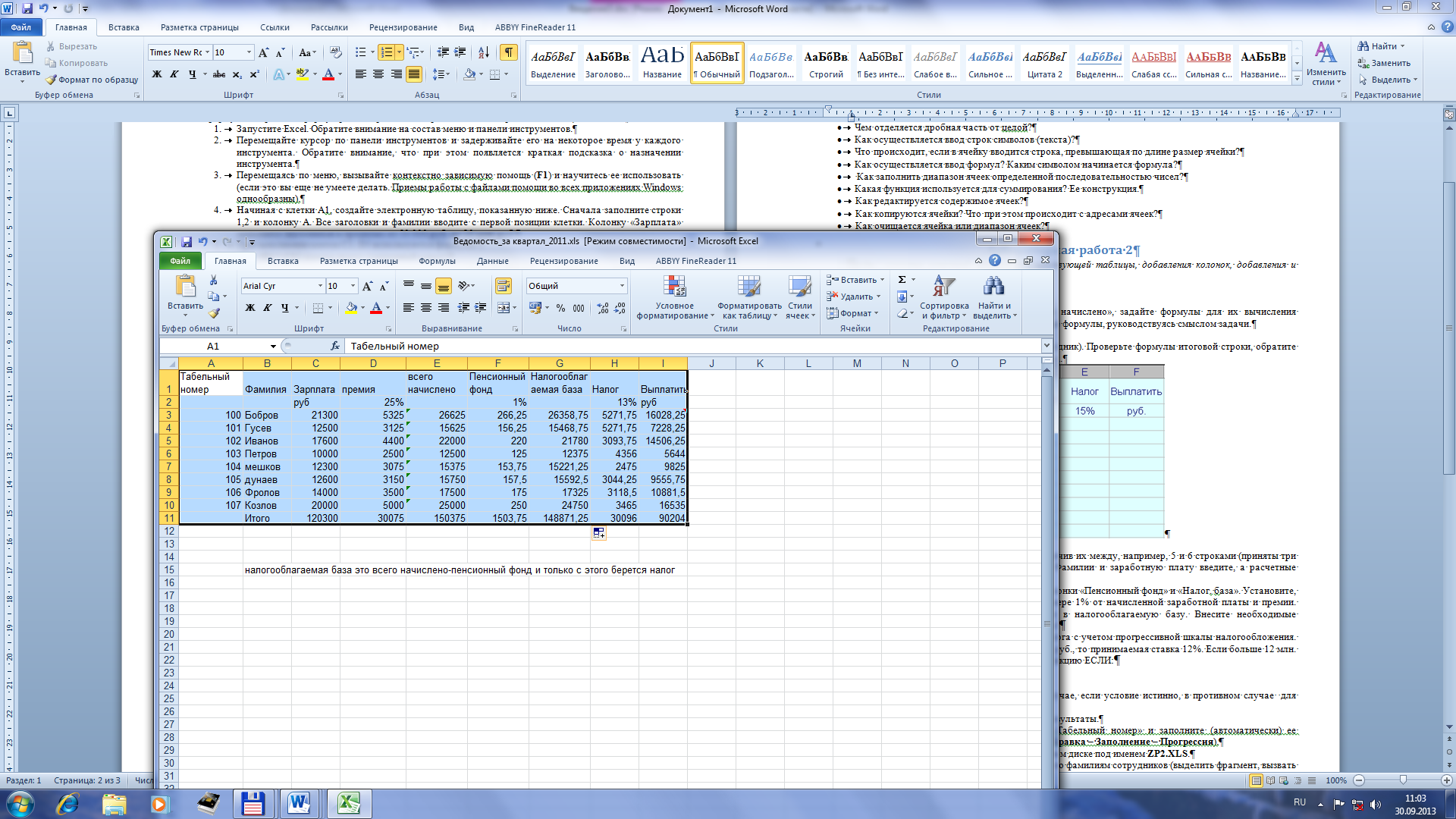Open Name Box dropdown arrow in Excel
This screenshot has width=1456, height=819.
(x=273, y=347)
